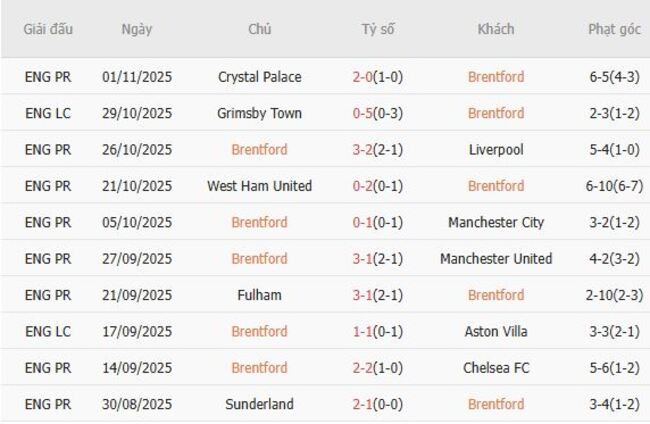Click the Phạt góc column header
The image size is (650, 424).
614,29
